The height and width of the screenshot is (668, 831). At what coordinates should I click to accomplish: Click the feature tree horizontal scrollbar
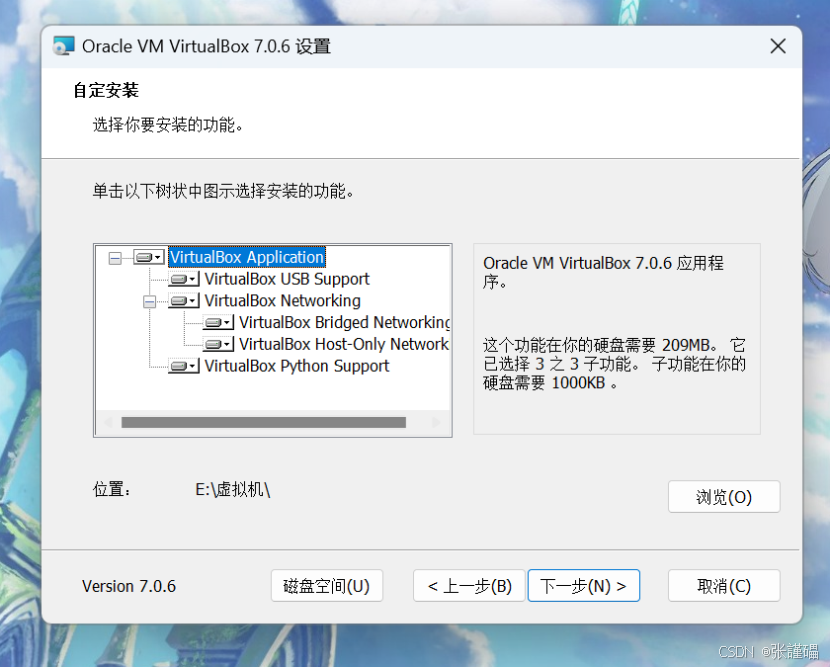point(263,423)
